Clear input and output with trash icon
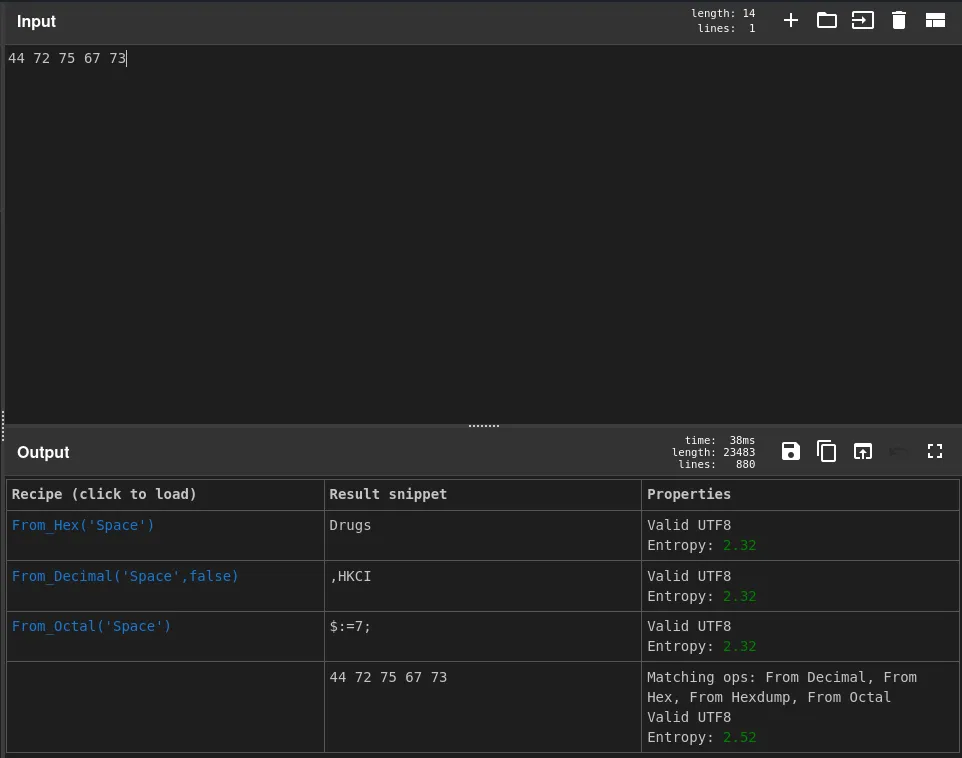 coord(899,21)
